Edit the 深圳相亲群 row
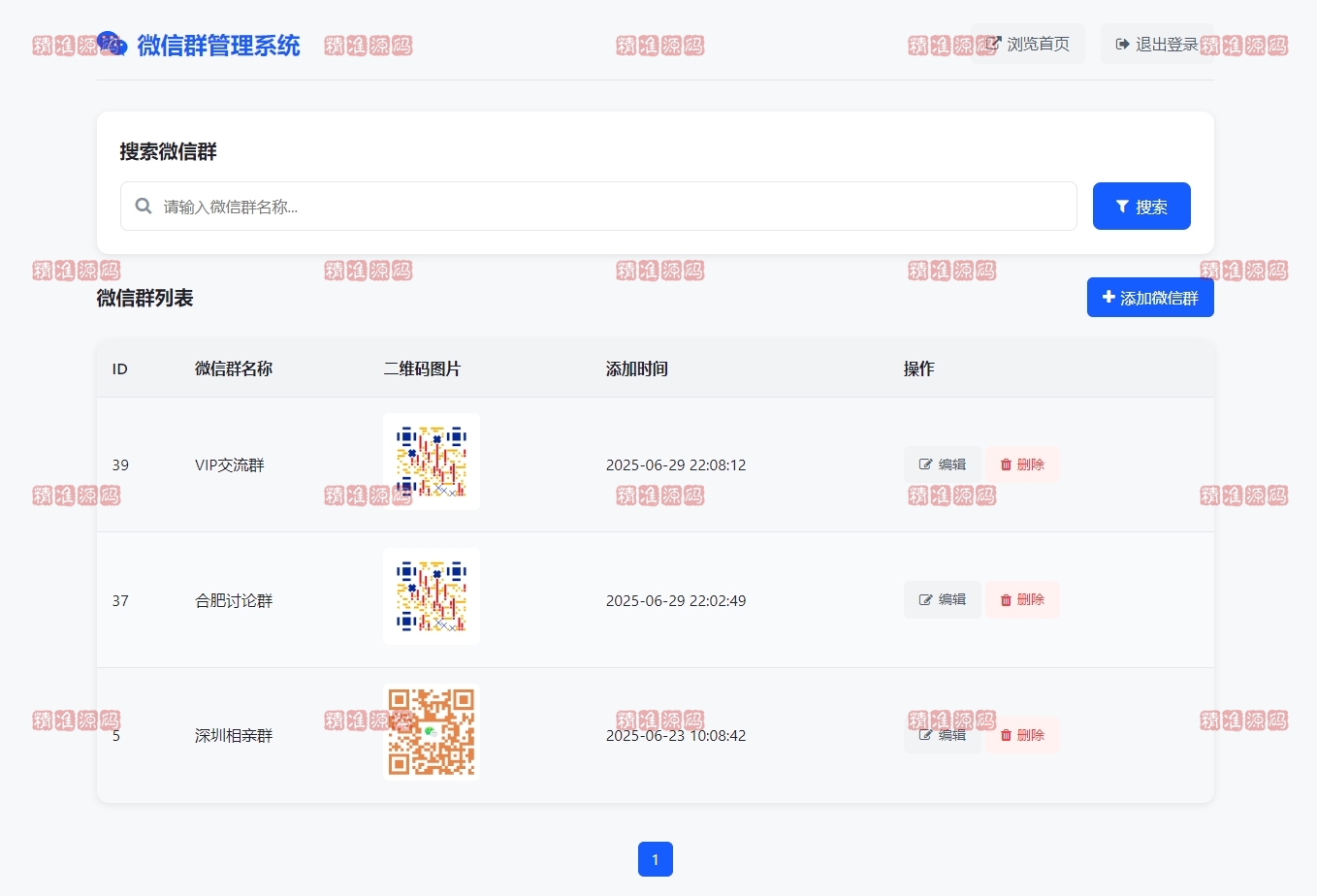This screenshot has height=896, width=1317. (943, 735)
